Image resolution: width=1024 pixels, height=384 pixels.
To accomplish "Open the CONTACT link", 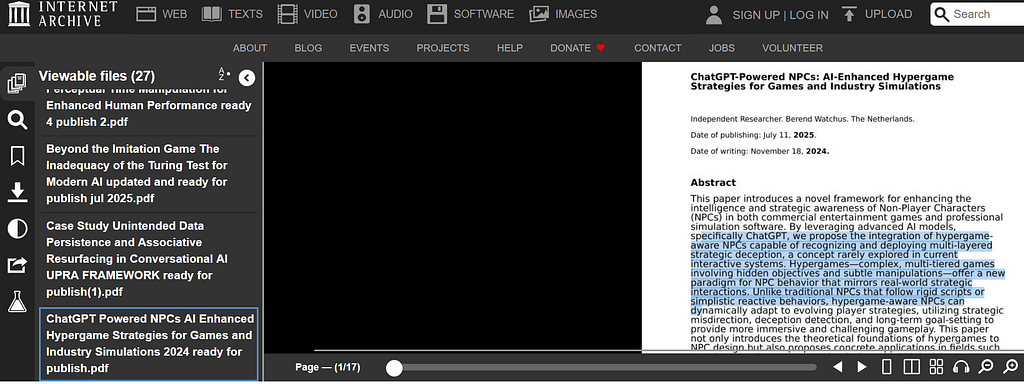I will [658, 48].
